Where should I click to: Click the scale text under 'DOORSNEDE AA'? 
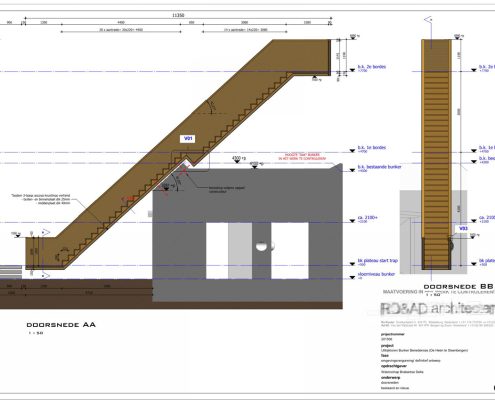(35, 333)
